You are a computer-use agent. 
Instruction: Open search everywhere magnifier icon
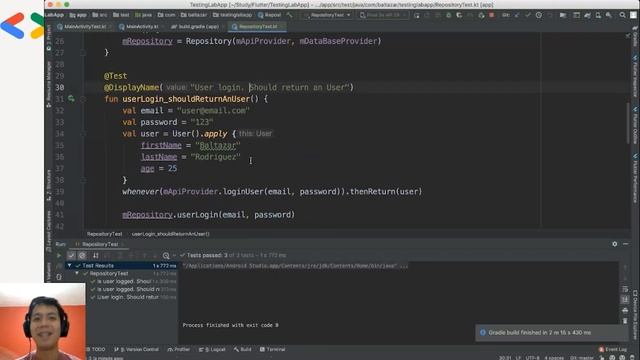(622, 15)
